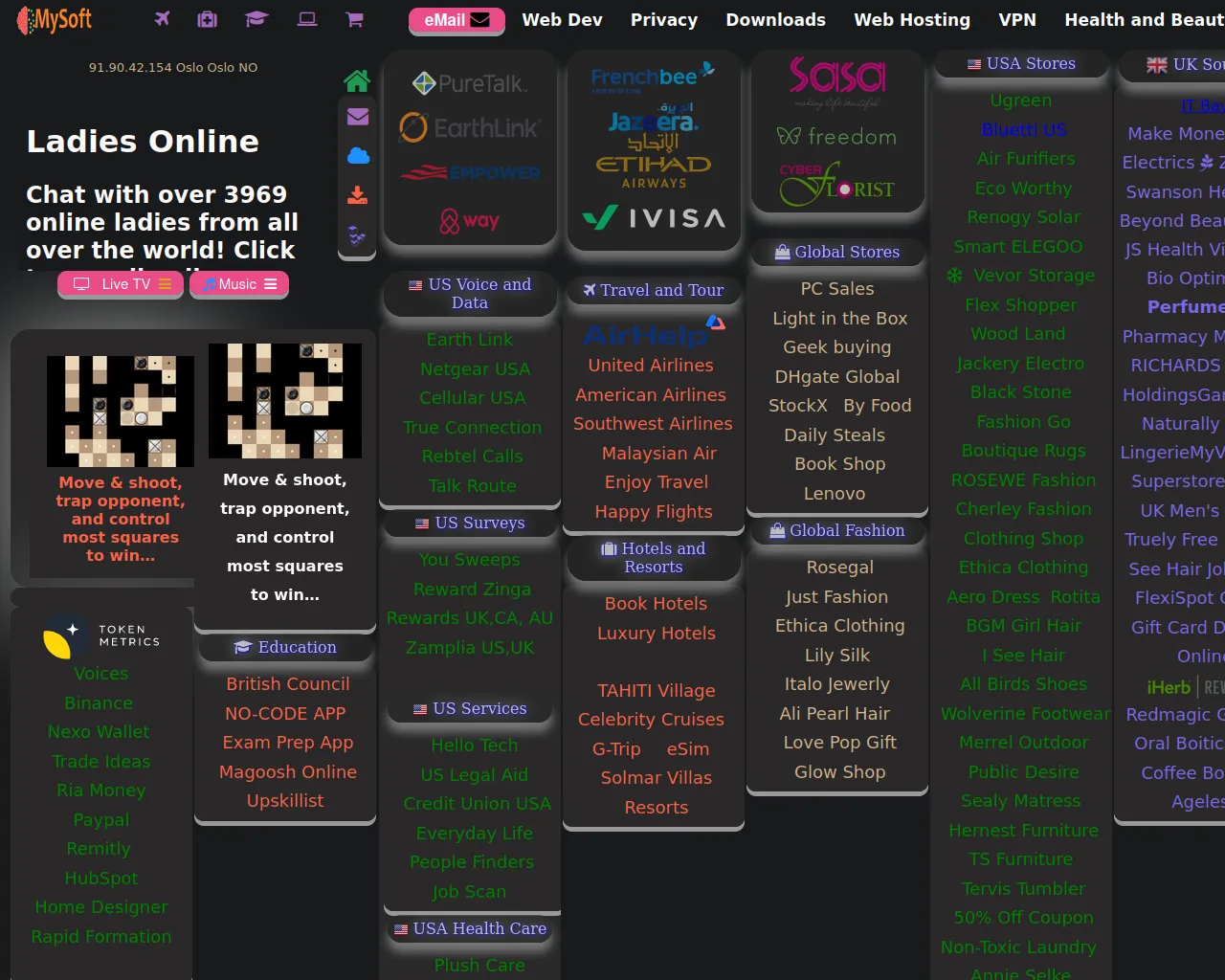Click the AirHelp logo
The image size is (1225, 980).
[654, 331]
